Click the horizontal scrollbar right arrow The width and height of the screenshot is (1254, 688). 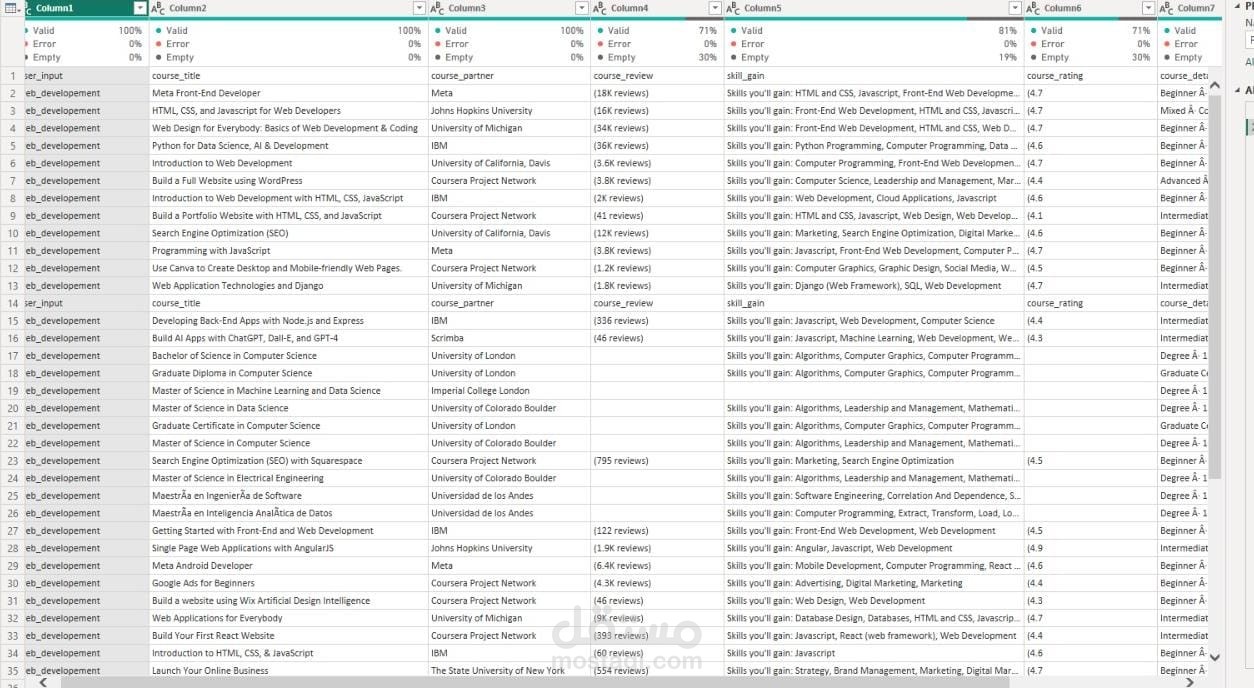pyautogui.click(x=1189, y=682)
